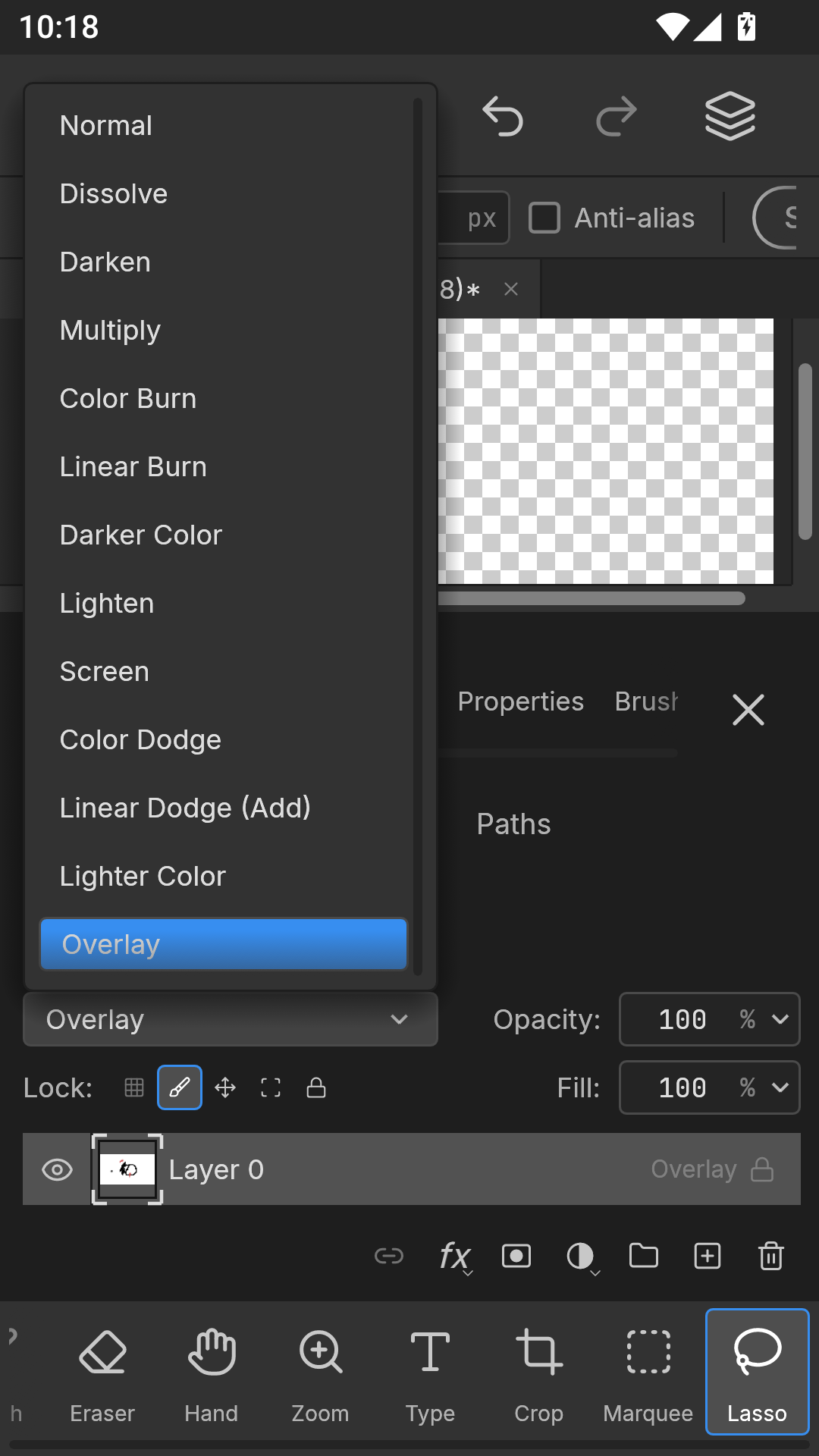
Task: Open the Fill percentage dropdown arrow
Action: point(780,1087)
